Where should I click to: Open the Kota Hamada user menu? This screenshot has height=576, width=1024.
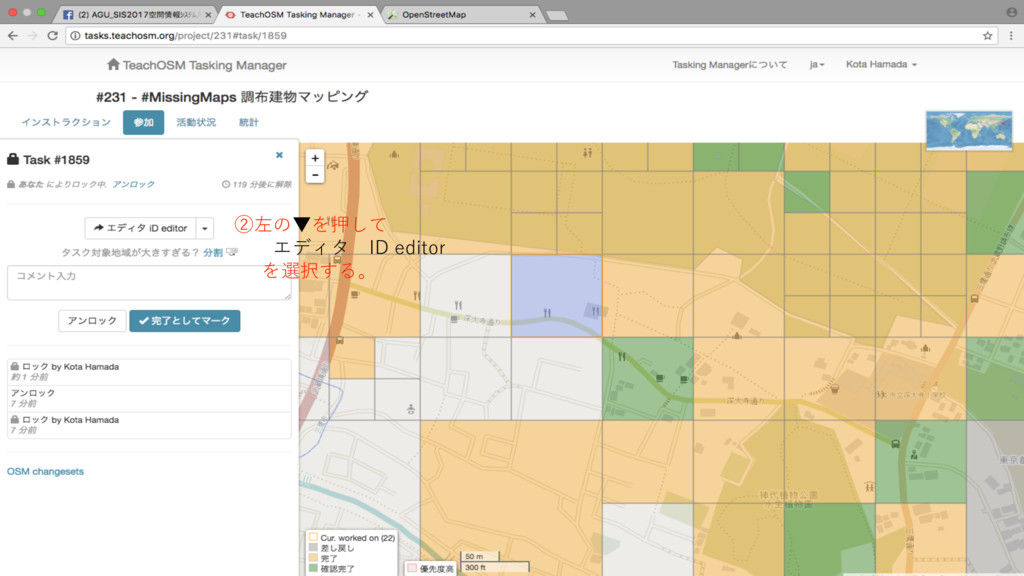coord(880,65)
